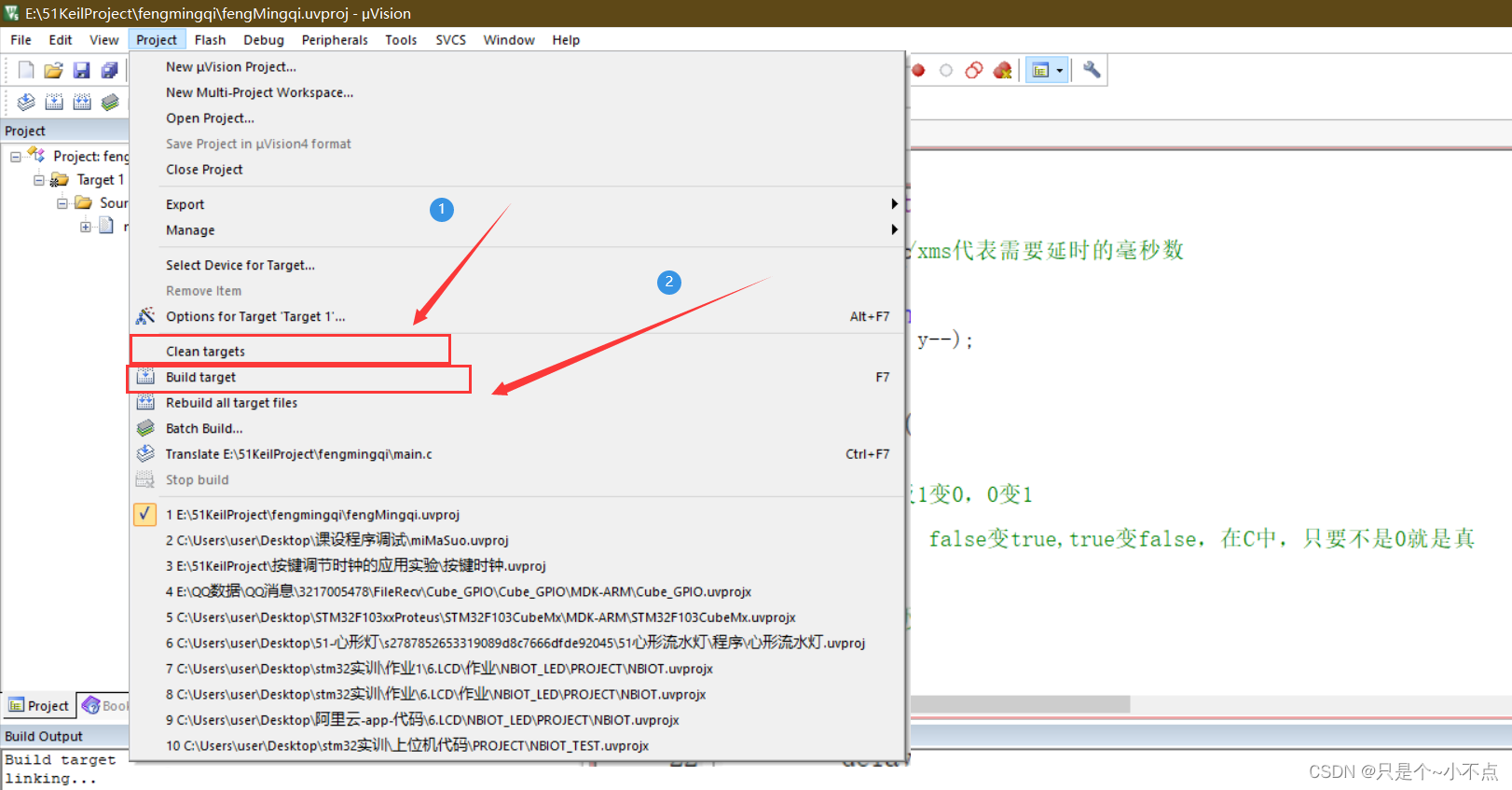Screen dimensions: 1512x790
Task: Click the Insert/Remove Breakpoint red dot icon
Action: pos(918,70)
